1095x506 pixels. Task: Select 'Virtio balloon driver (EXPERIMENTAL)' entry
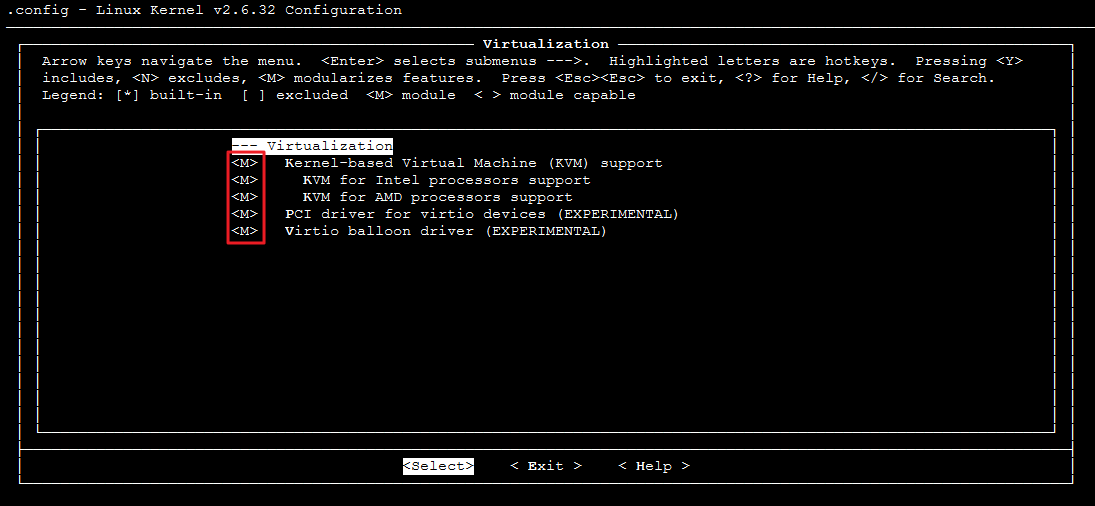pyautogui.click(x=446, y=231)
